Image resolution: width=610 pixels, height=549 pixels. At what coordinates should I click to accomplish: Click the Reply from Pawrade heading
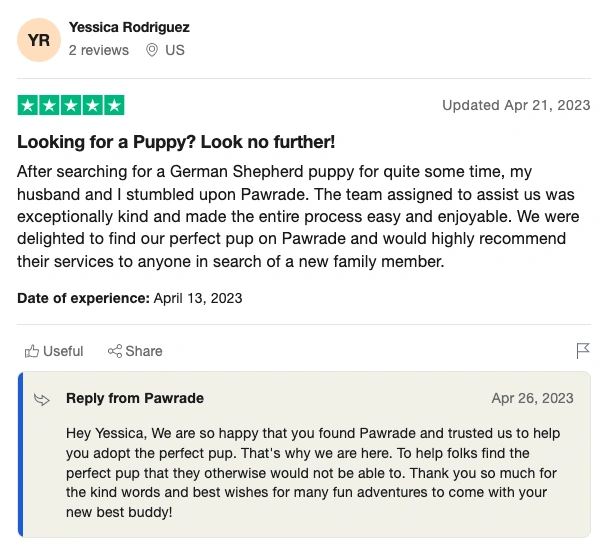click(135, 398)
